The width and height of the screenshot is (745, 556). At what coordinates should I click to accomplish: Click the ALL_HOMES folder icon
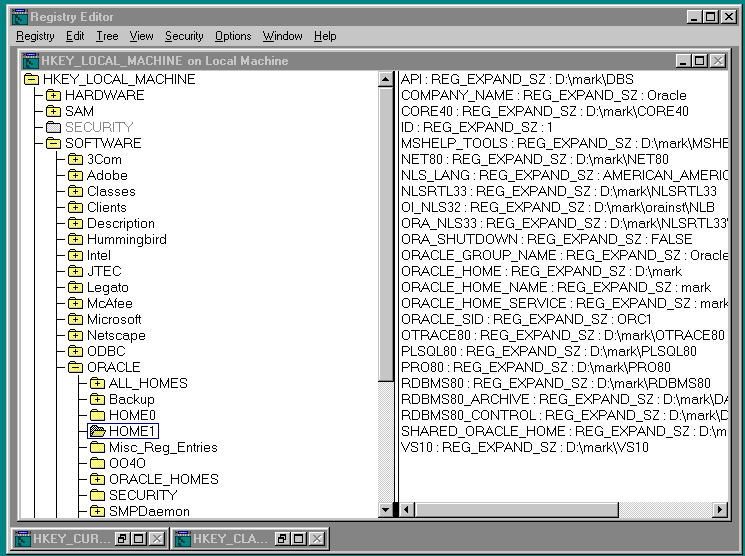pos(97,383)
